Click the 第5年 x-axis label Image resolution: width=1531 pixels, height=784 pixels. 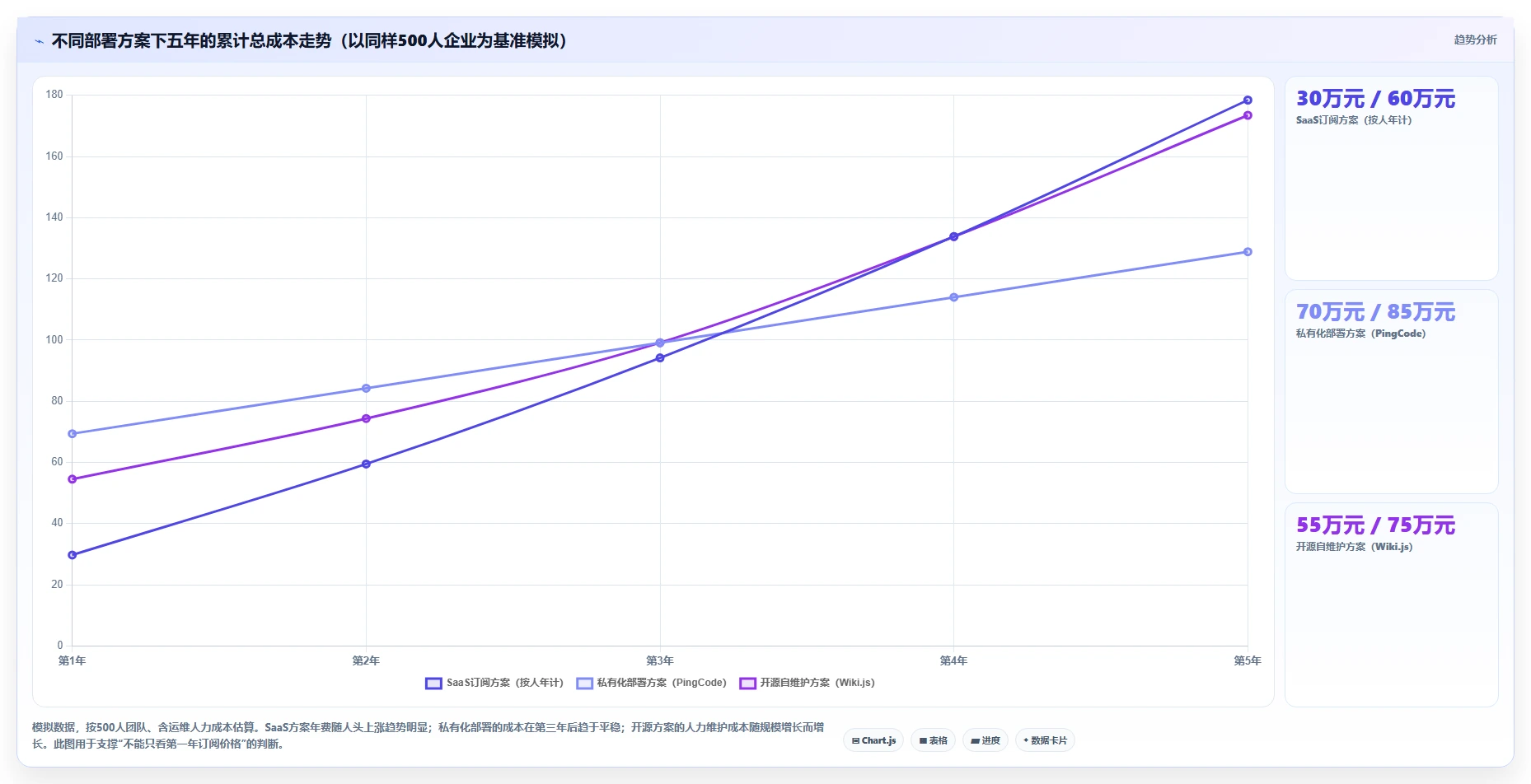point(1248,660)
